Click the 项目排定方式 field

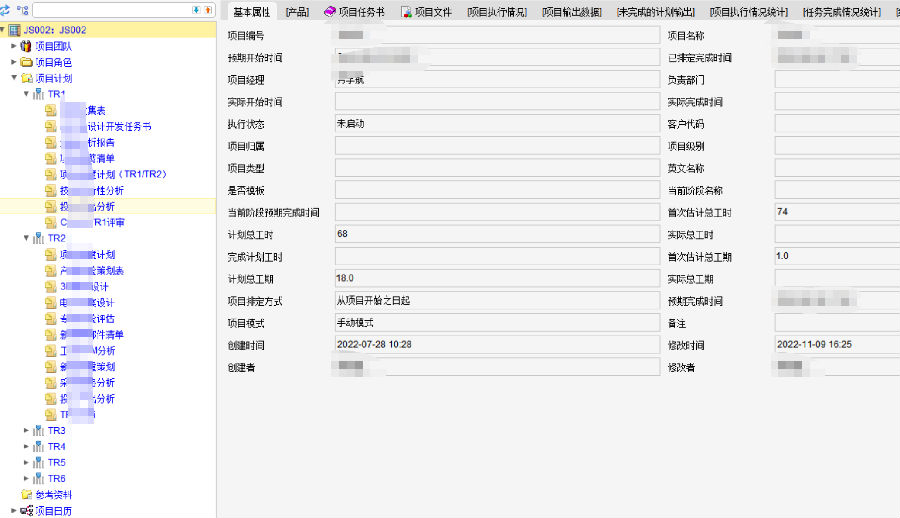[497, 301]
